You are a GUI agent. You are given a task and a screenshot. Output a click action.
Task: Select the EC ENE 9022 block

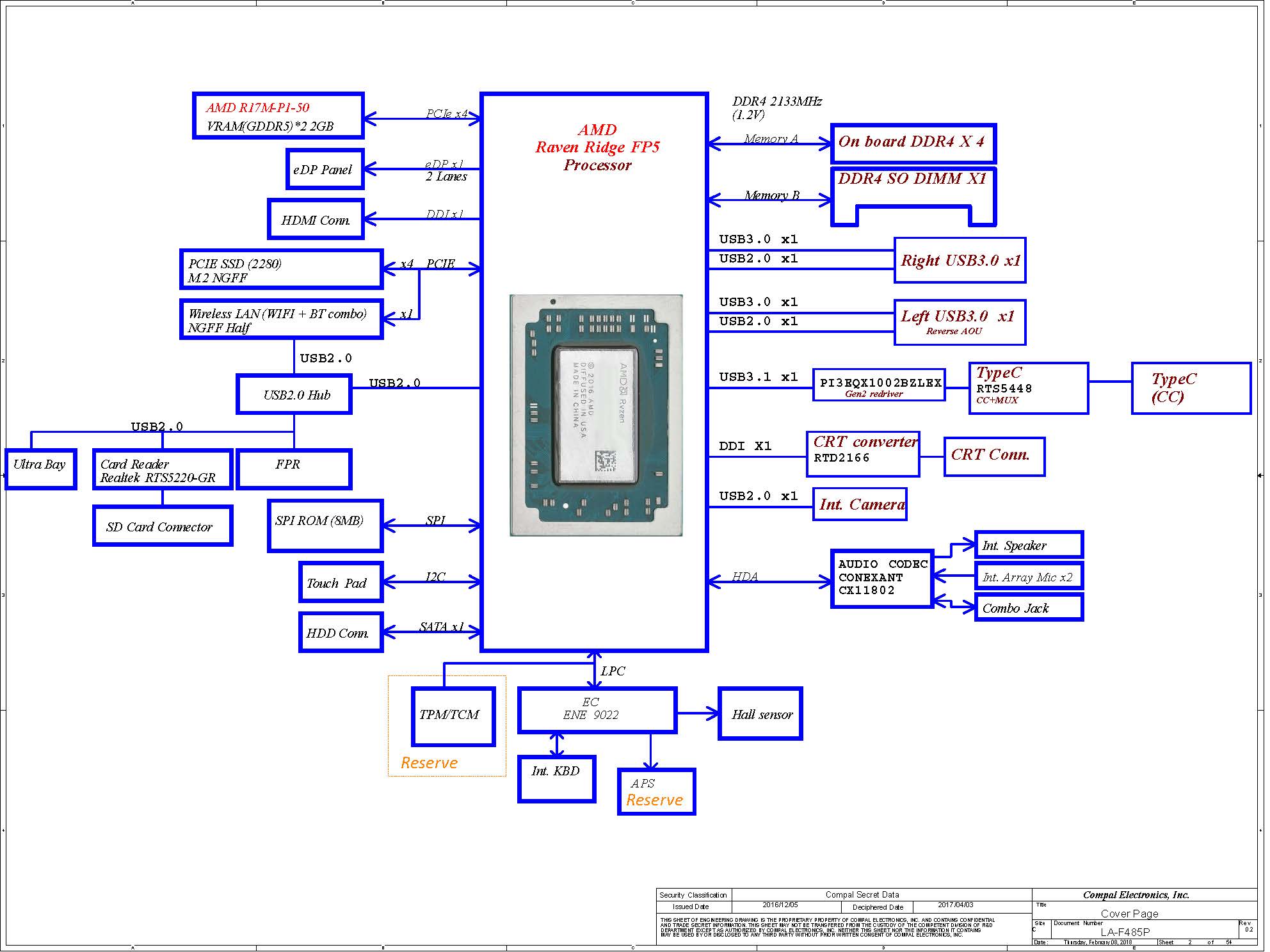click(597, 711)
